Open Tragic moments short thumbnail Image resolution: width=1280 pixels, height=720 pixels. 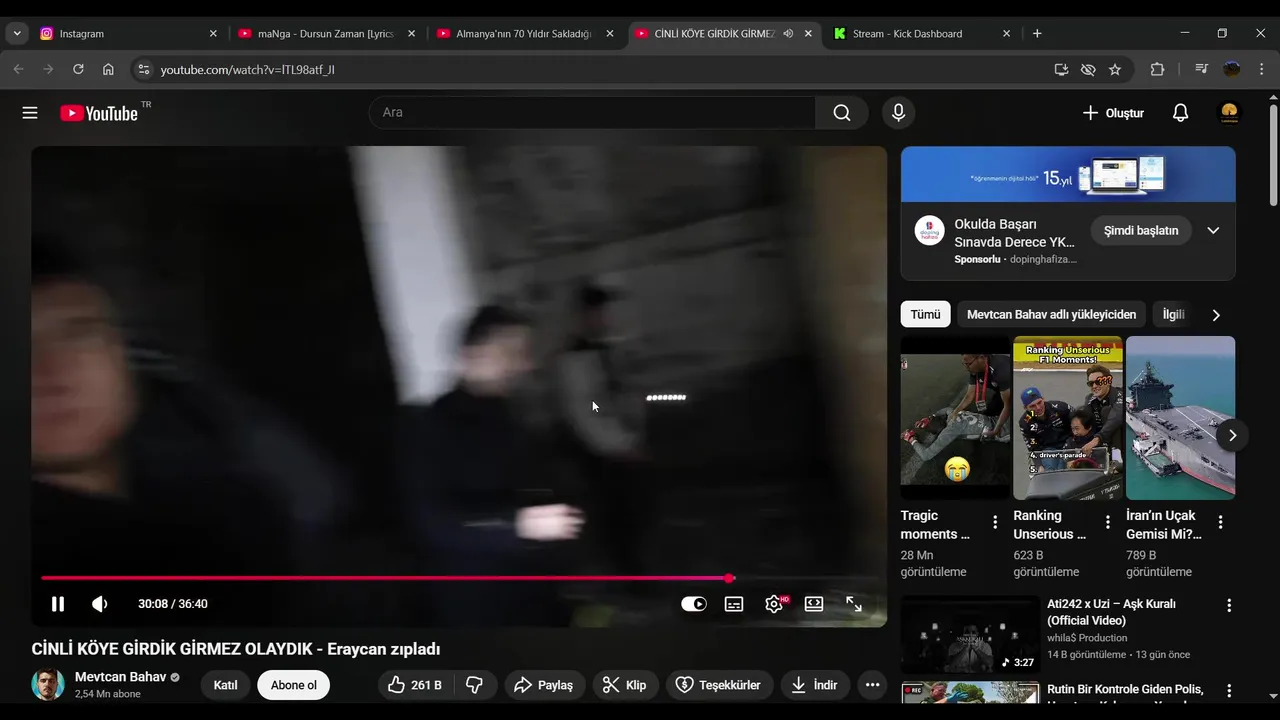point(955,418)
